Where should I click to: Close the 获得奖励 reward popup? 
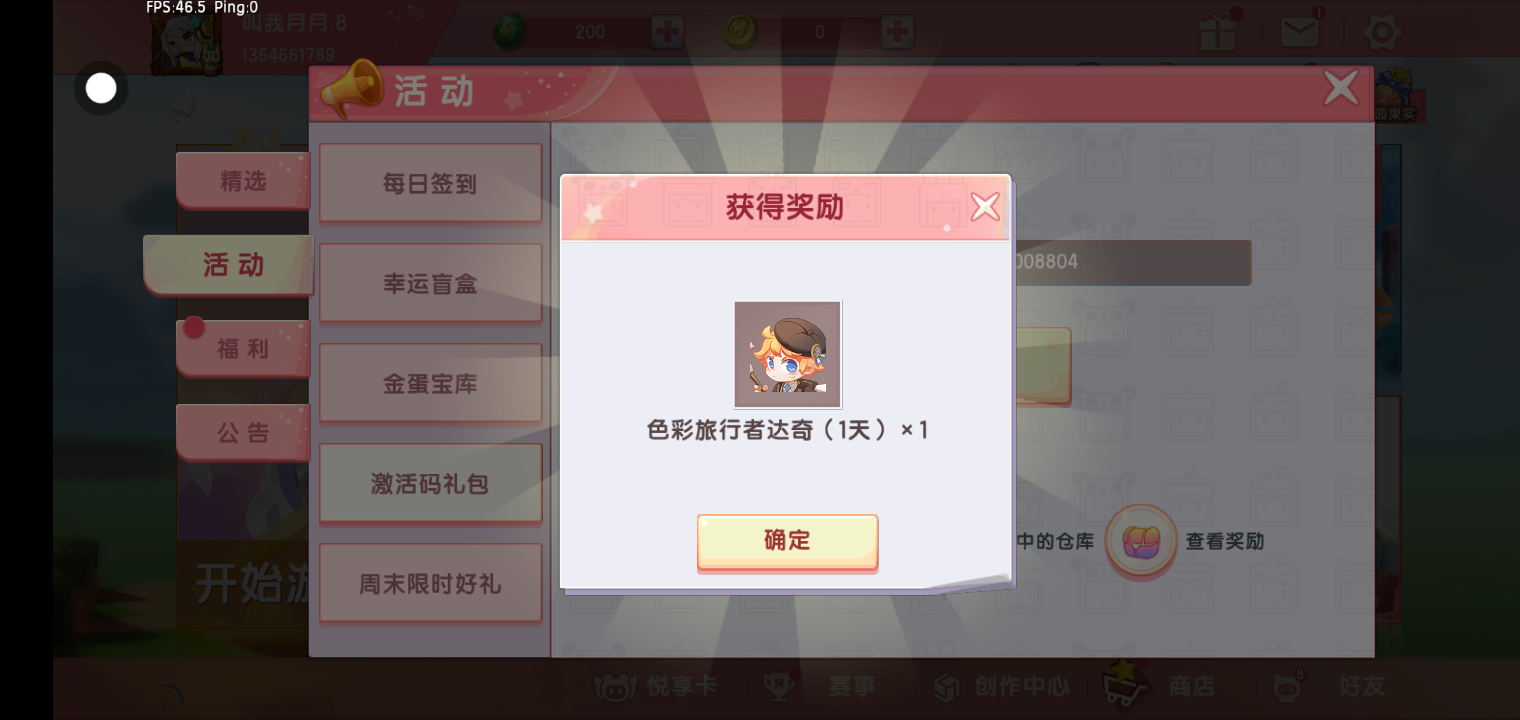(x=985, y=207)
